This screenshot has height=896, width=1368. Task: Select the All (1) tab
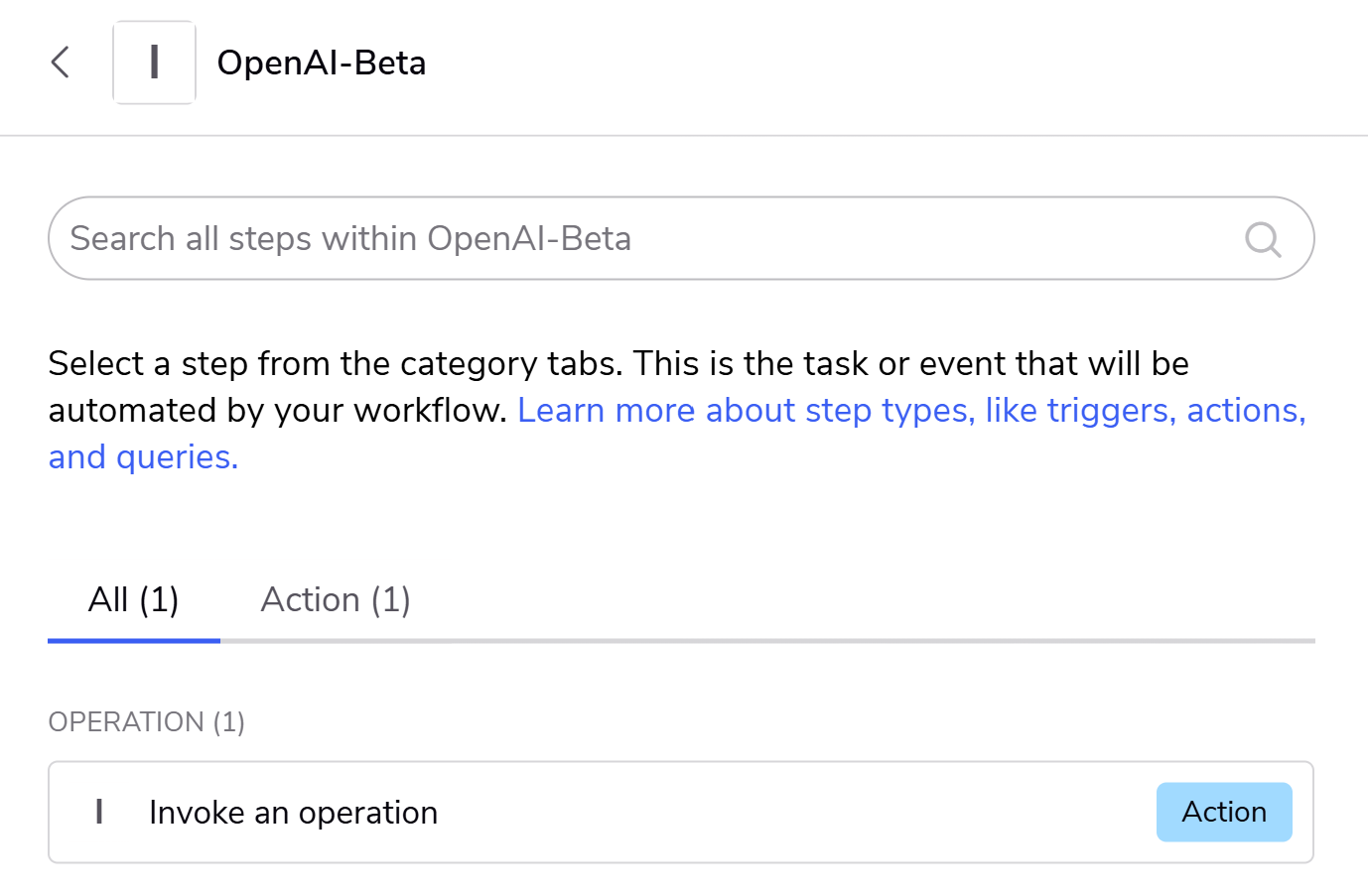point(134,600)
